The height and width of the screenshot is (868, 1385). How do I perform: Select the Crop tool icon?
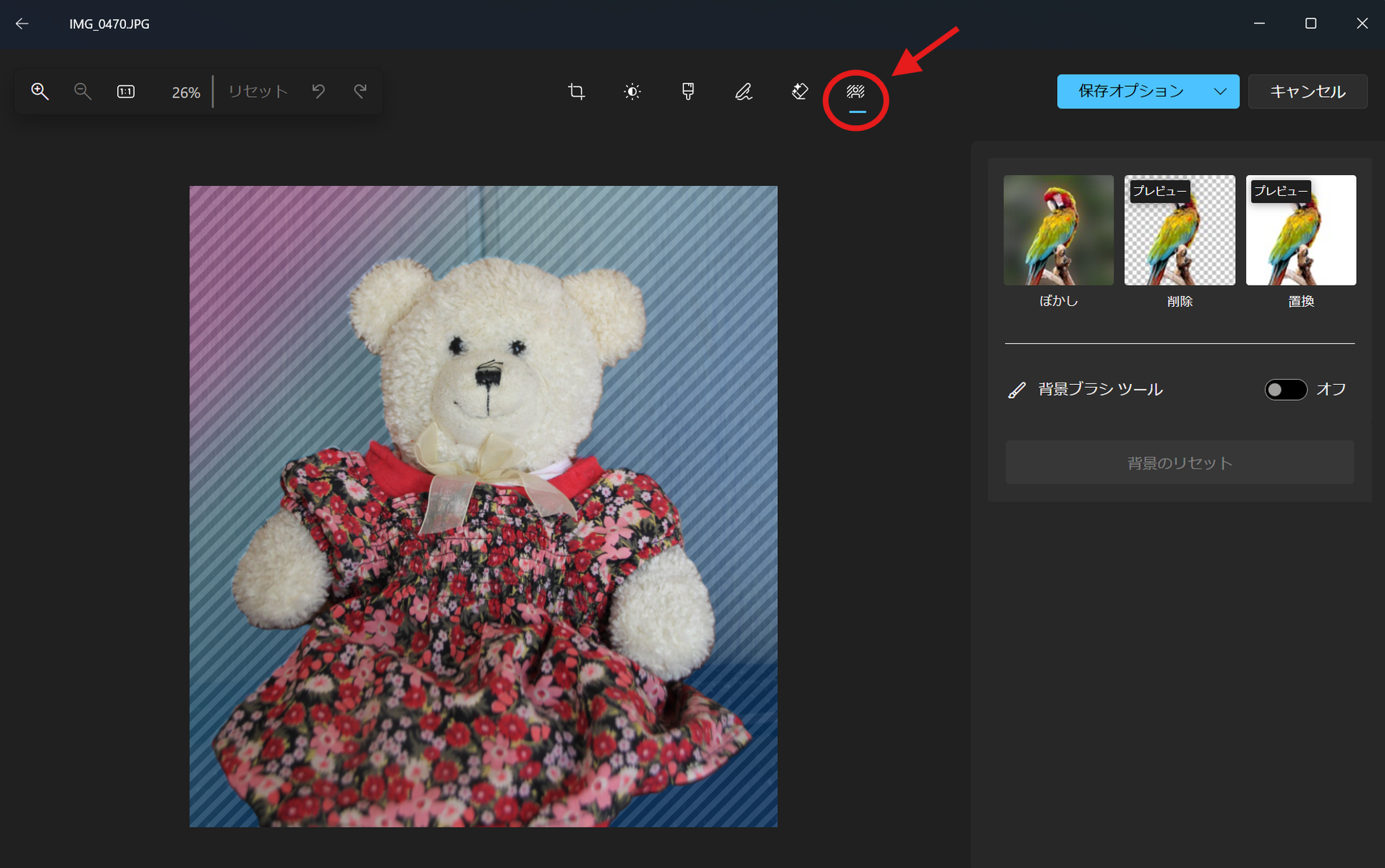(x=576, y=92)
